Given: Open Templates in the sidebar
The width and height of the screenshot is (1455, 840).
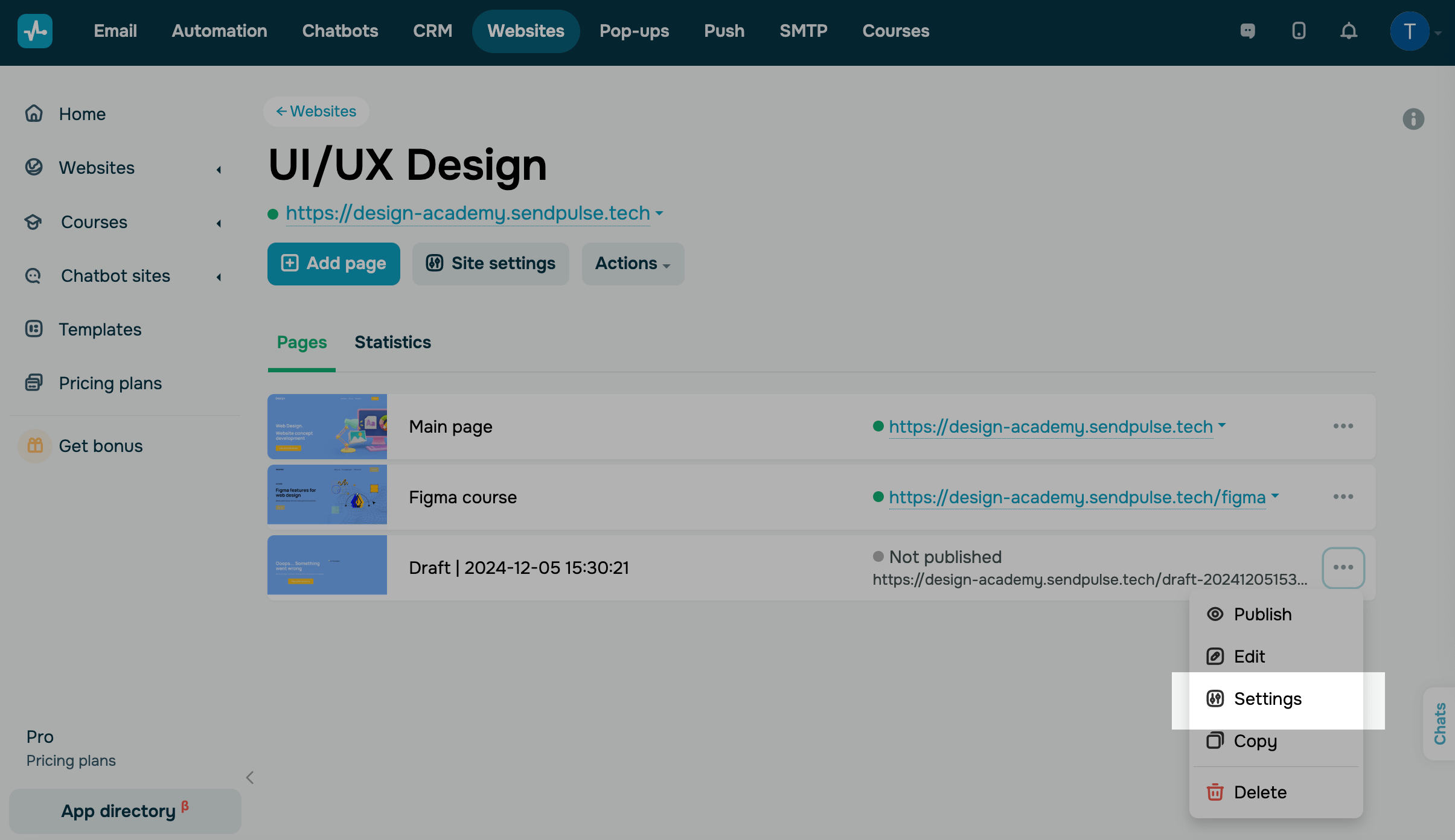Looking at the screenshot, I should pos(100,329).
